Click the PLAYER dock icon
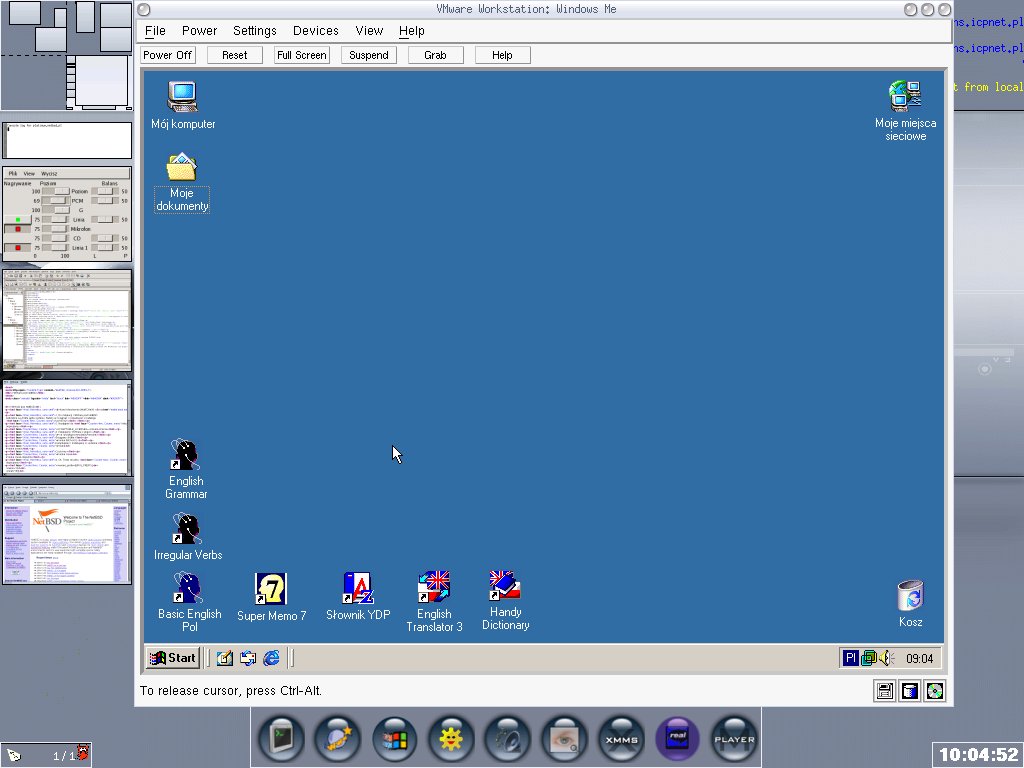 [734, 739]
